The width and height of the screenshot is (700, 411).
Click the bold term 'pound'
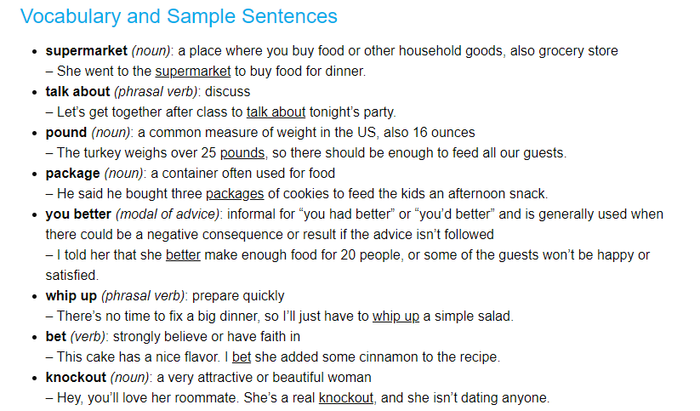click(x=66, y=133)
